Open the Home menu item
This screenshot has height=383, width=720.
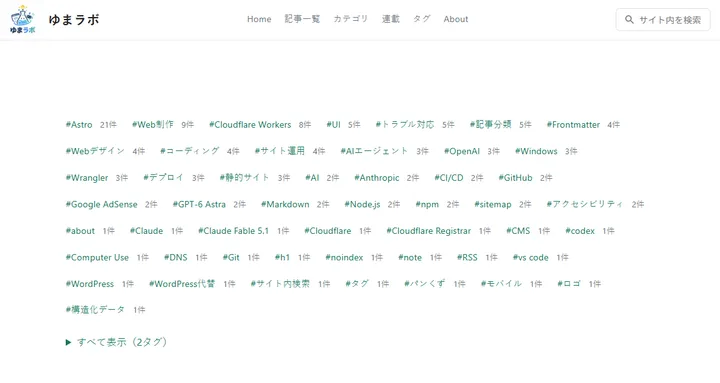point(259,19)
